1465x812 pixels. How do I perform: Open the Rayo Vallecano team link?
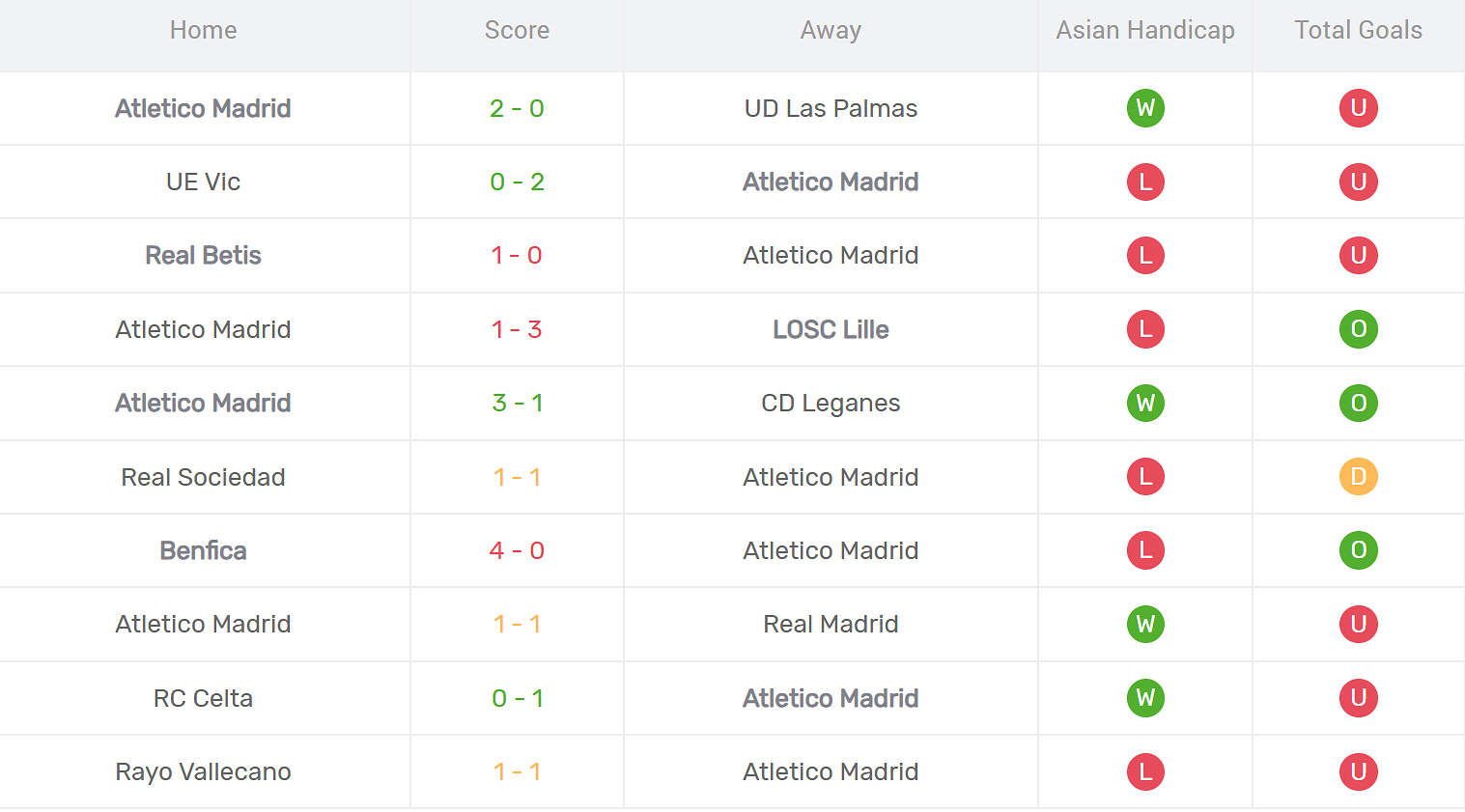203,771
